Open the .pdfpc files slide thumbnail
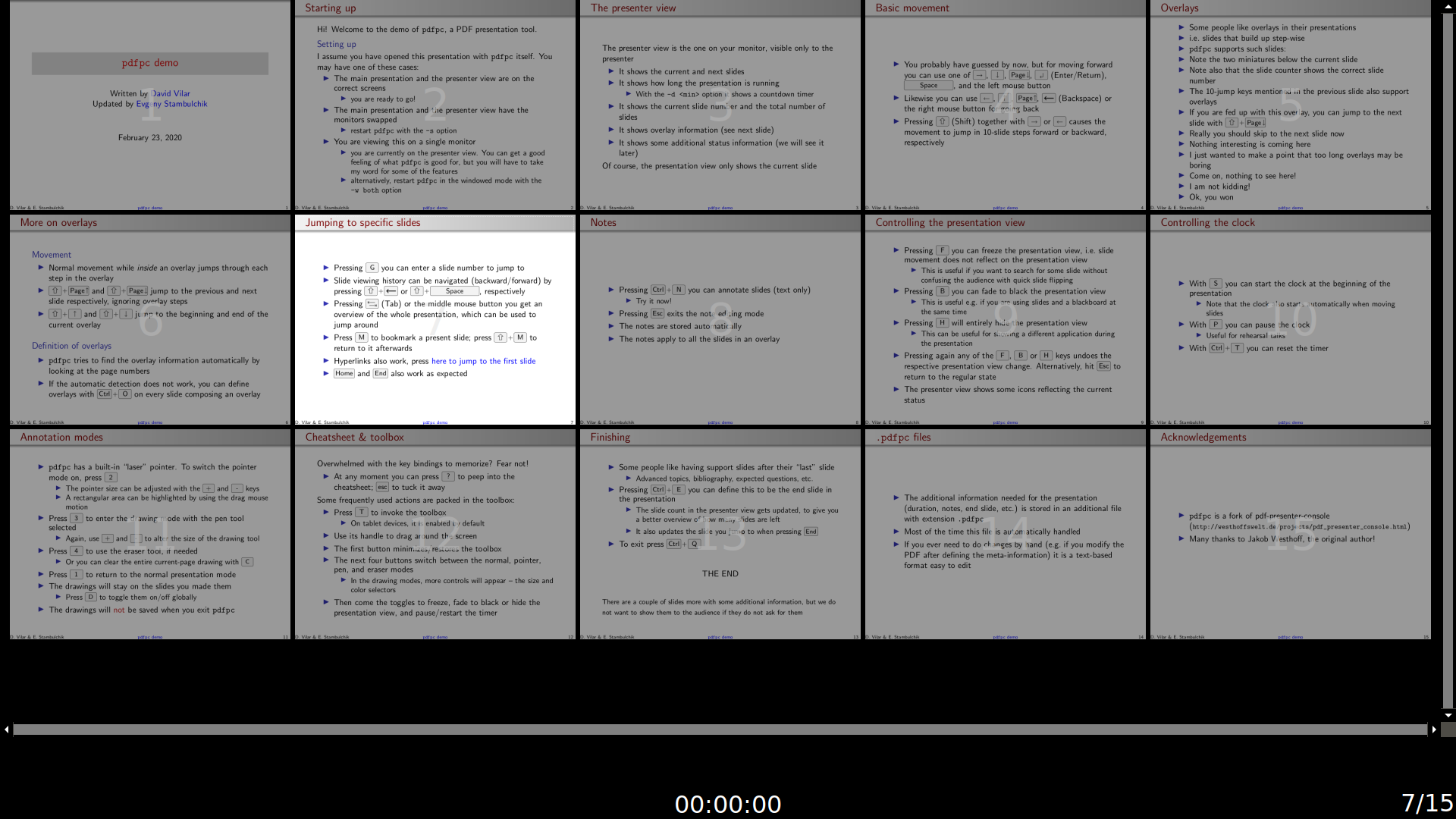 [1006, 535]
